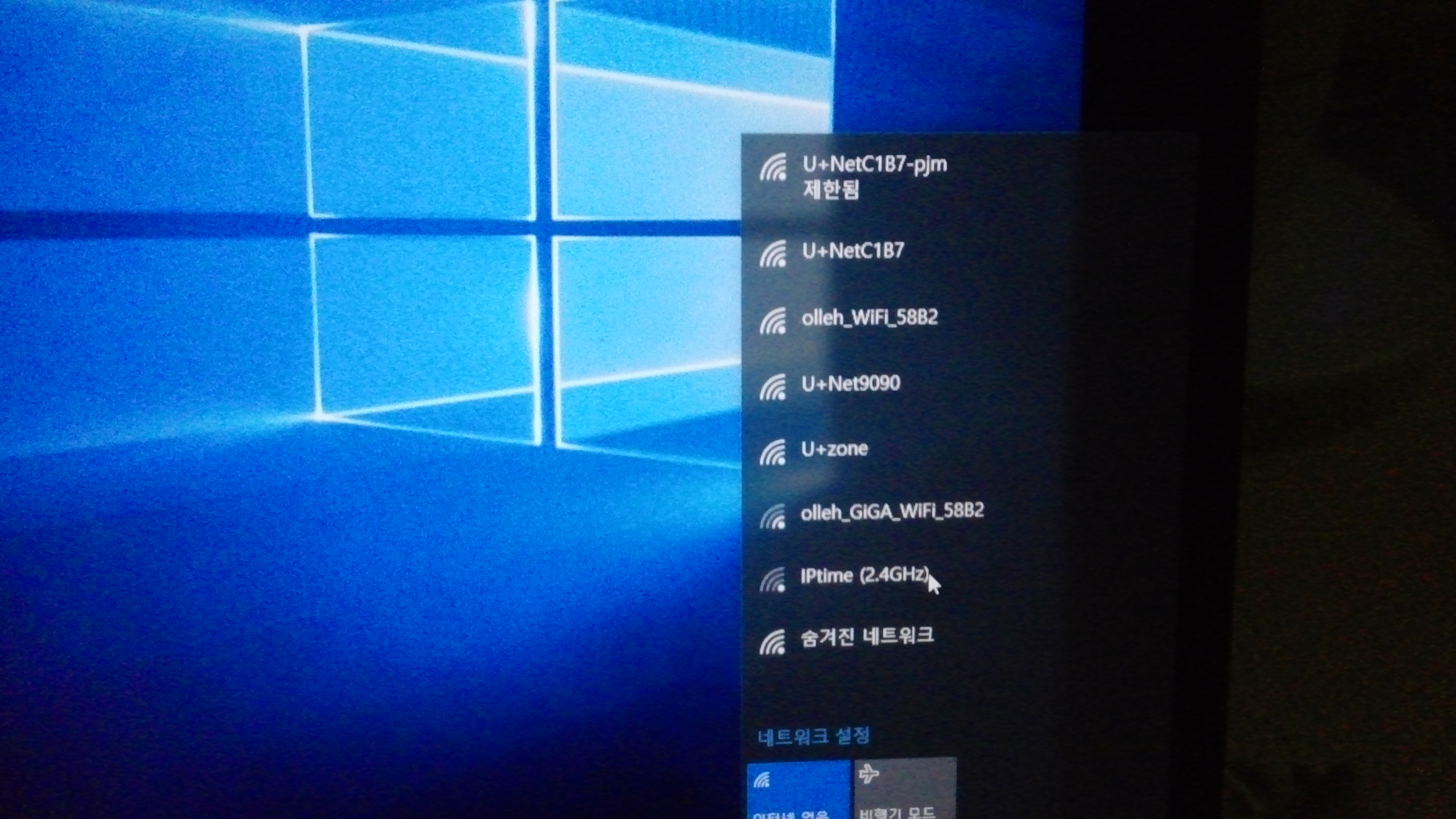Toggle the Wi-Fi quick action tile
Image resolution: width=1456 pixels, height=819 pixels.
pyautogui.click(x=799, y=790)
